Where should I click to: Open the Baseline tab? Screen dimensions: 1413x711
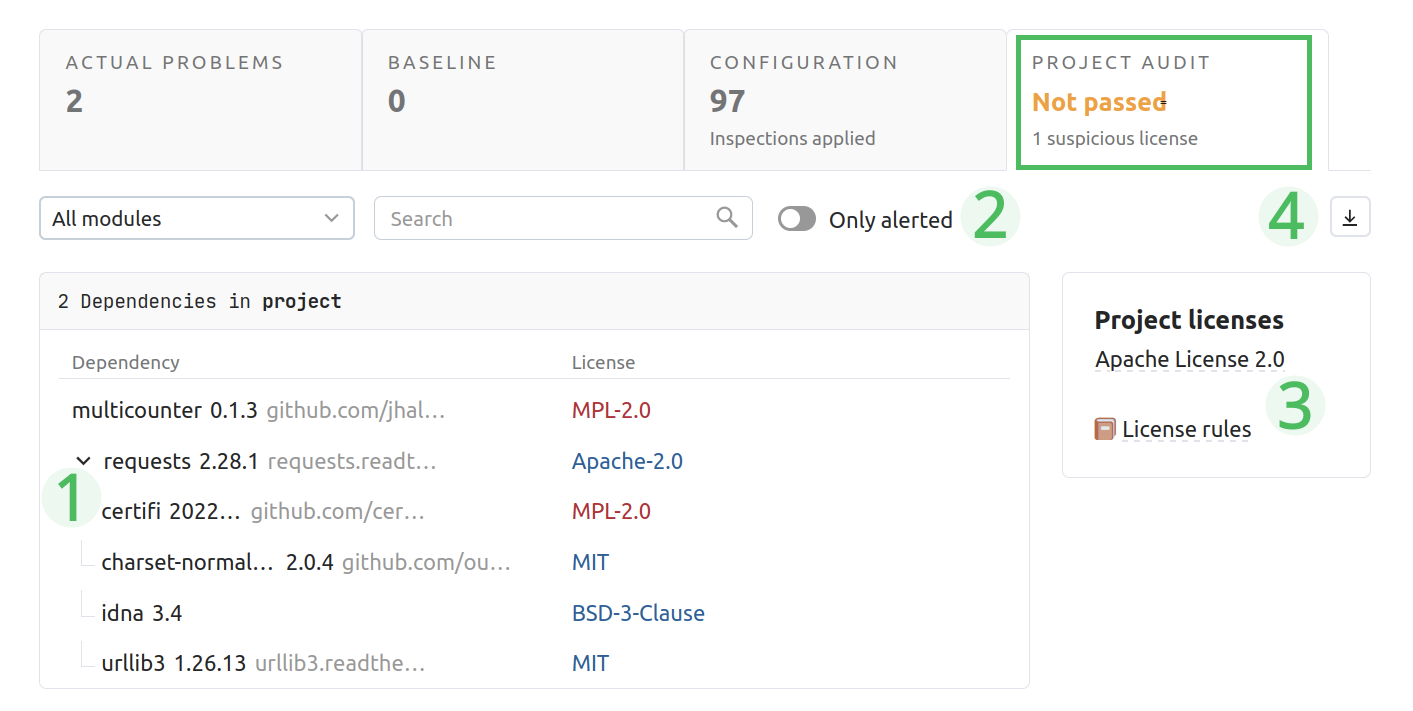tap(522, 100)
